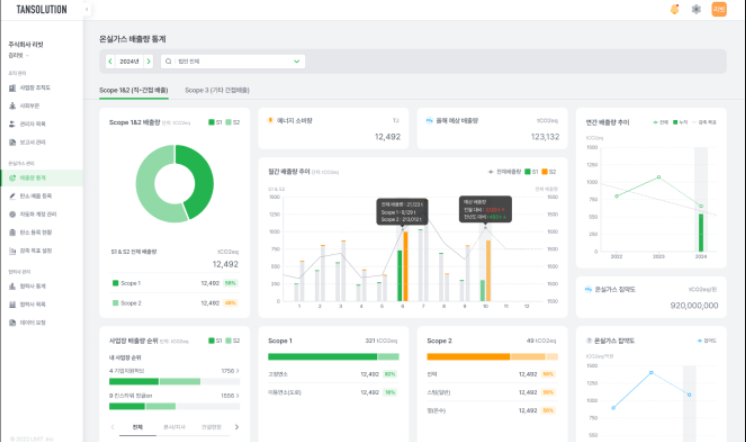The image size is (746, 442).
Task: Open 탄소 배출 등록 in the sidebar
Action: pyautogui.click(x=38, y=196)
